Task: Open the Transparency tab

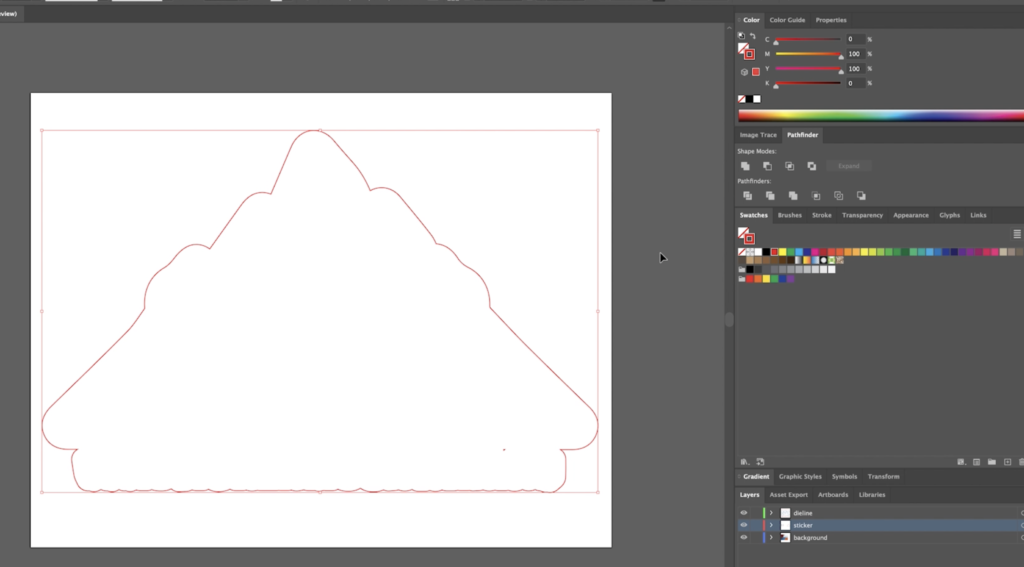Action: (862, 216)
